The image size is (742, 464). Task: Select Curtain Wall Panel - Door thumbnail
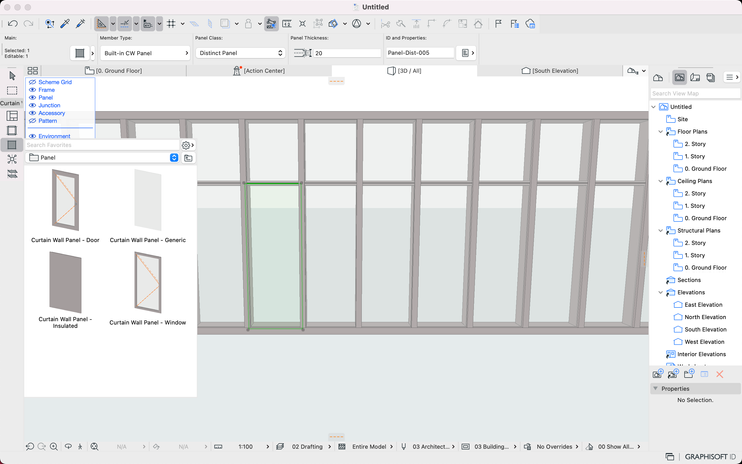(x=65, y=200)
